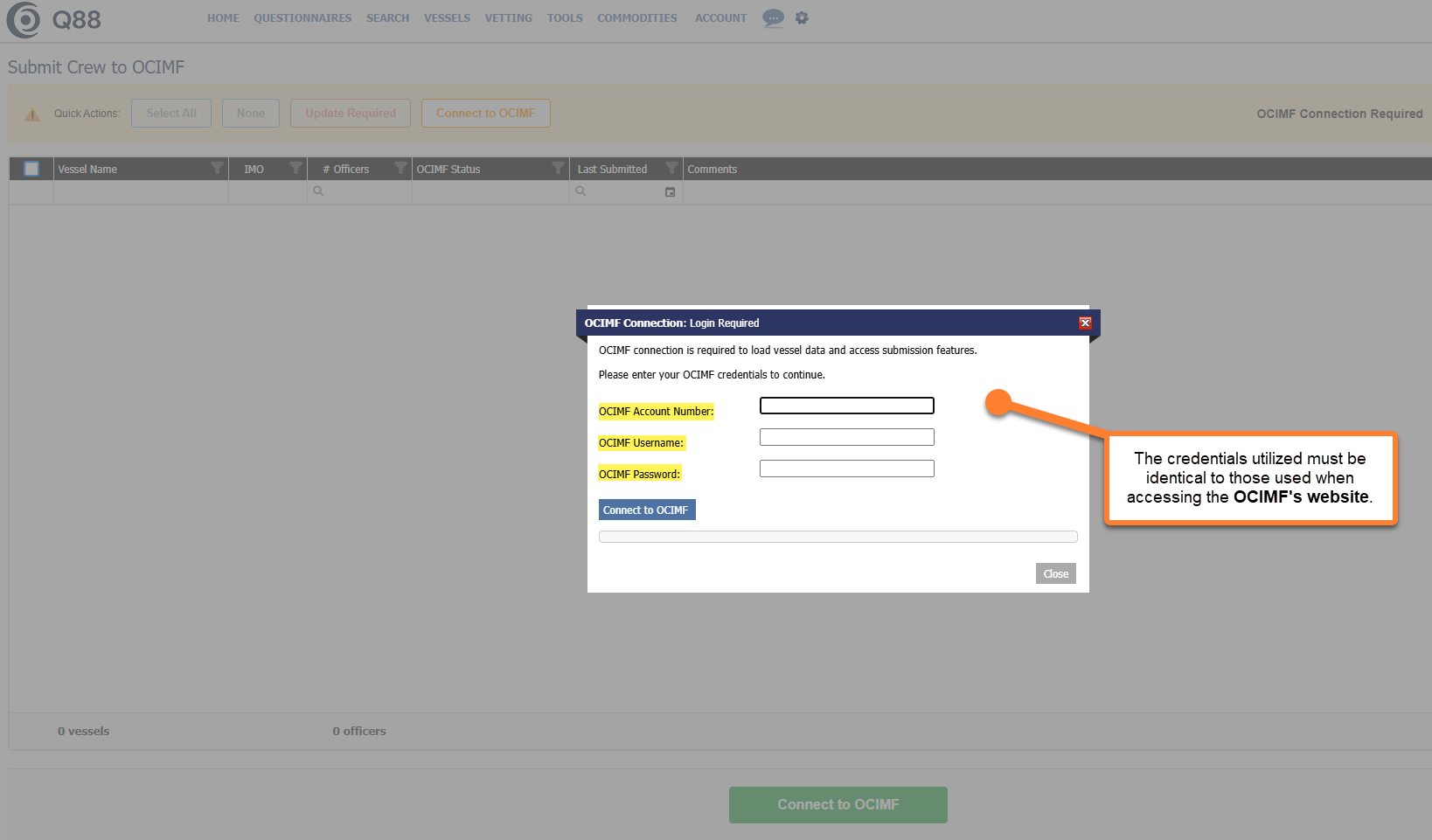
Task: Click the Vessel Name column filter icon
Action: click(x=217, y=169)
